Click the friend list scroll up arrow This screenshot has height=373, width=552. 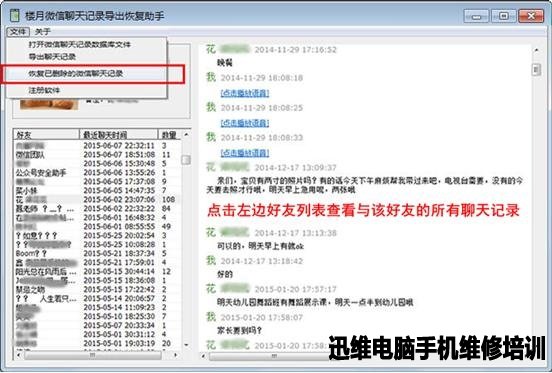(x=186, y=135)
